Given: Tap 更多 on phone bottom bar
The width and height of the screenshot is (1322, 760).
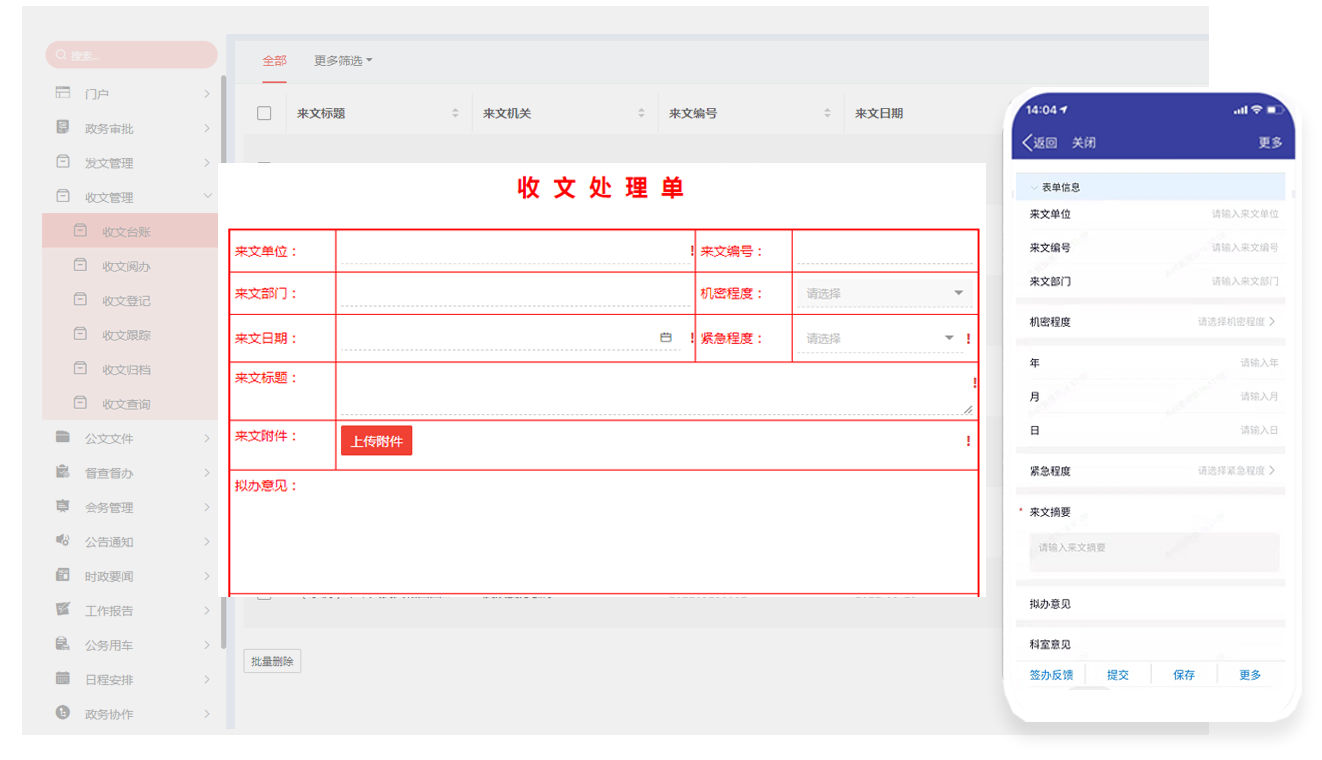Looking at the screenshot, I should 1250,675.
